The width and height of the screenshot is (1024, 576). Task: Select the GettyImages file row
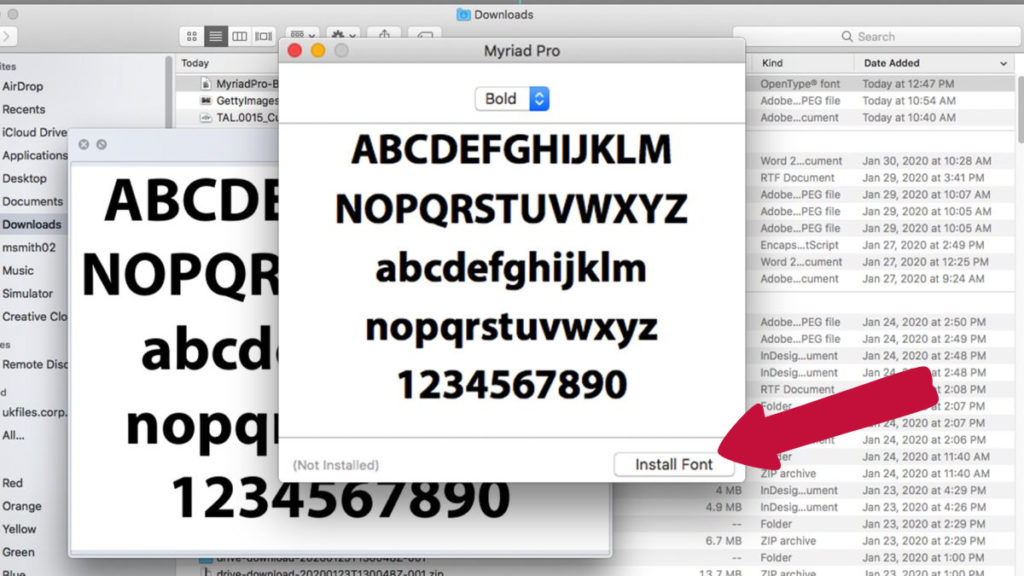click(x=247, y=101)
